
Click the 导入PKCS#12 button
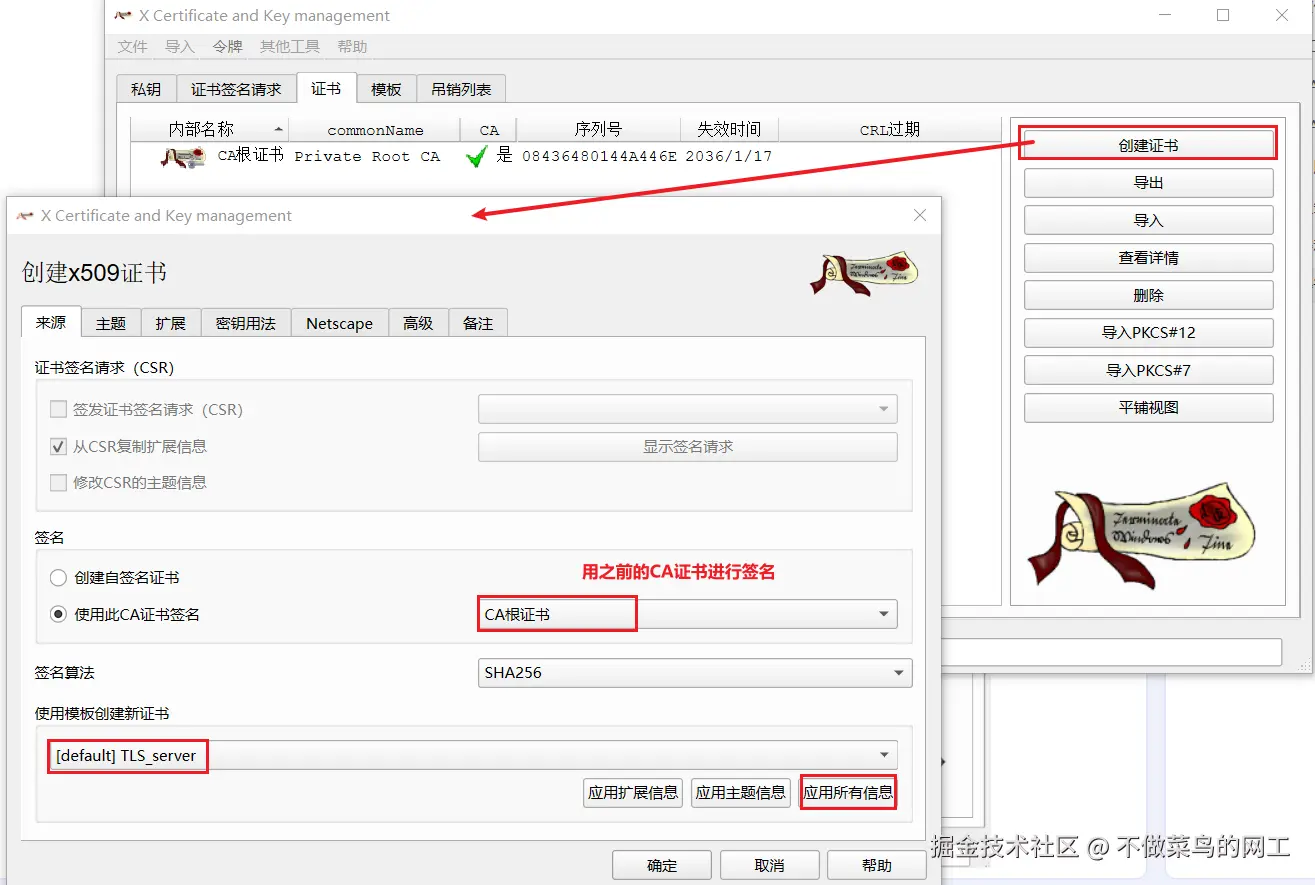(1148, 332)
